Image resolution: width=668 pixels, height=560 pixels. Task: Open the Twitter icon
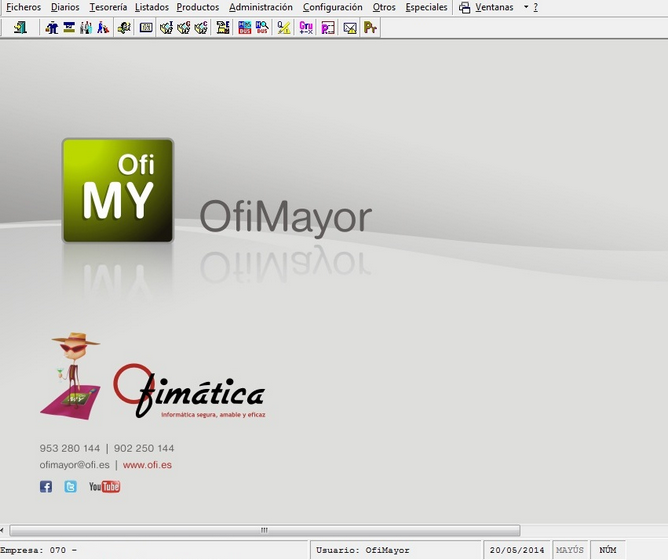coord(71,487)
